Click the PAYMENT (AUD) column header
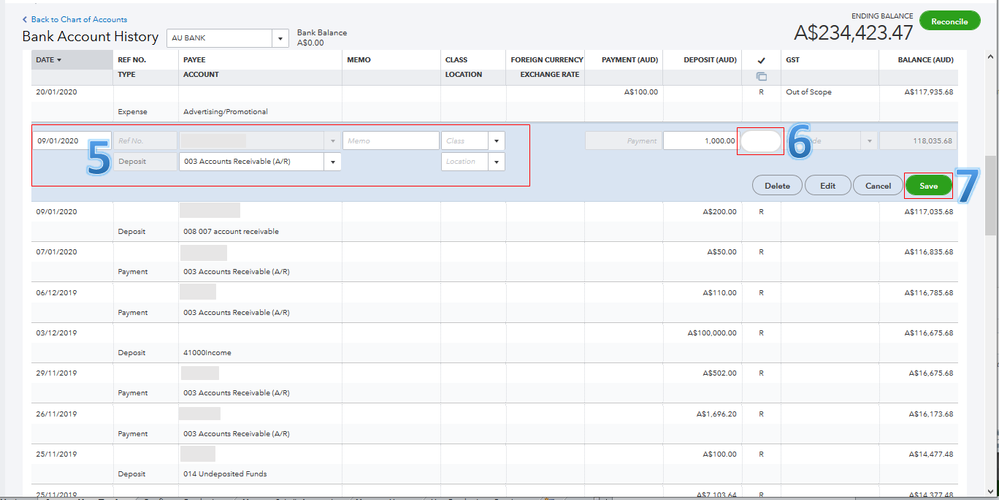Screen dimensions: 999x500 point(629,60)
